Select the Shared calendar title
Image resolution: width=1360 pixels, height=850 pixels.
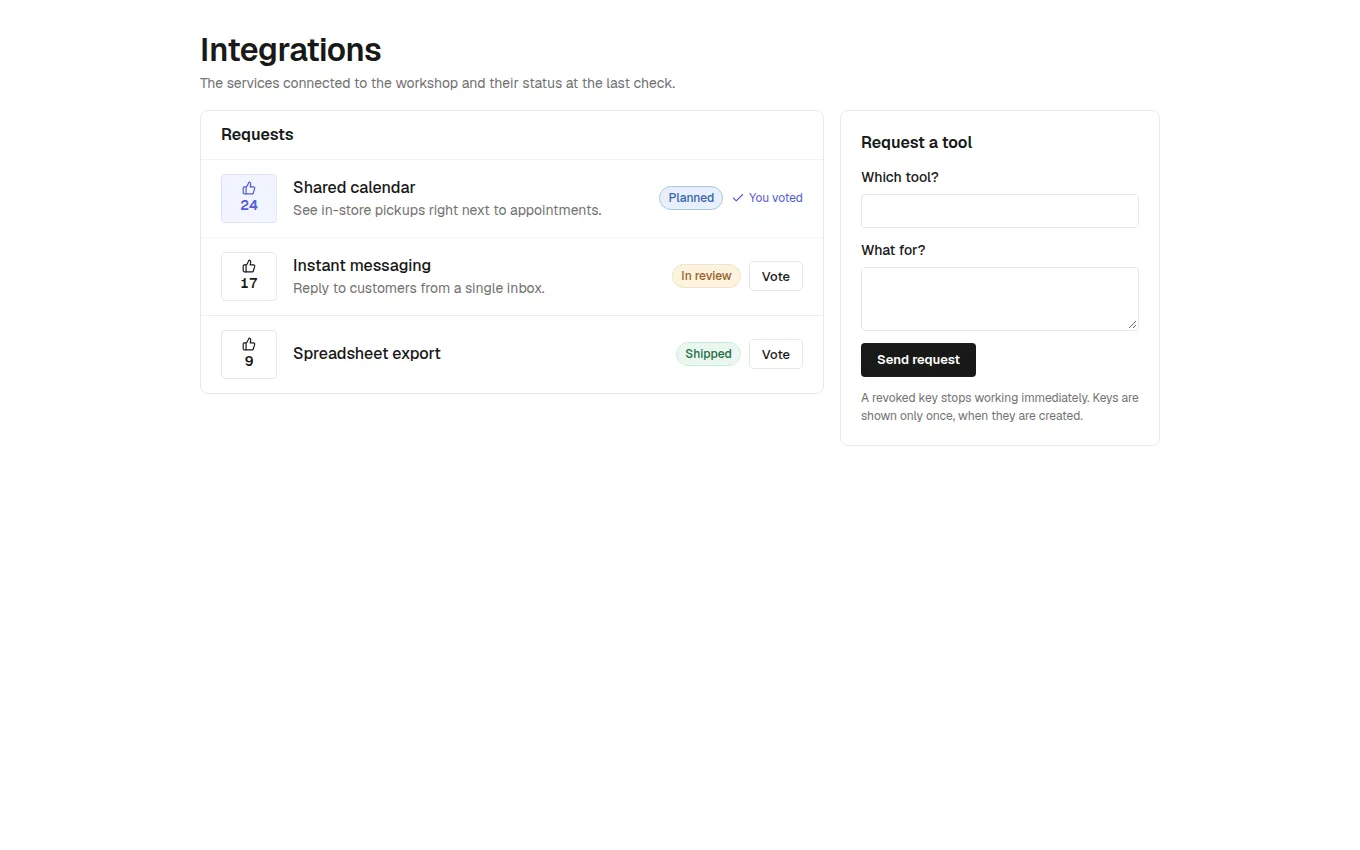pyautogui.click(x=354, y=187)
